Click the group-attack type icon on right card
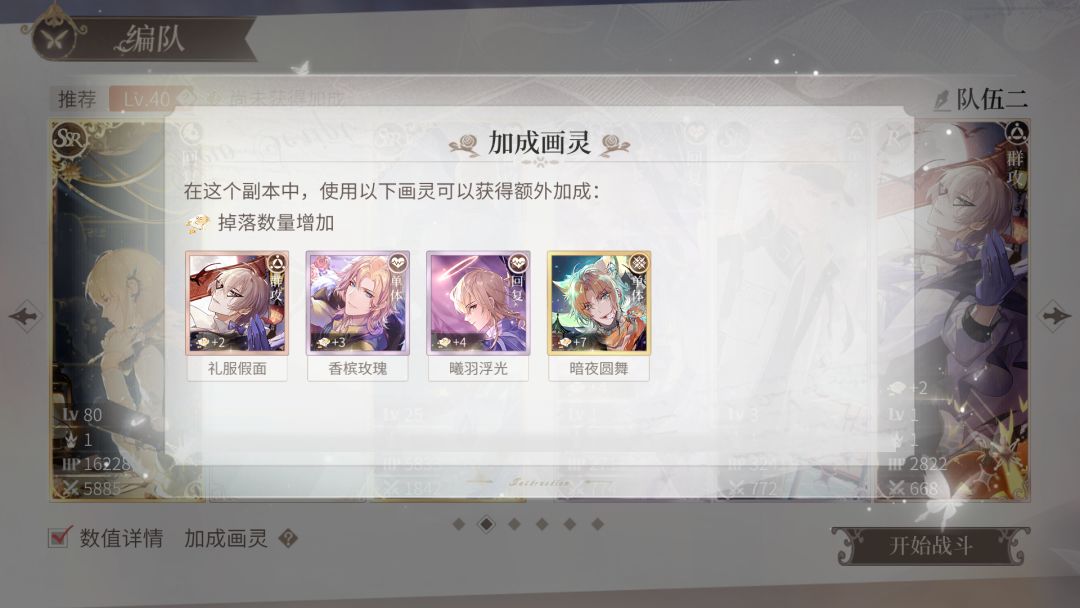 (x=1017, y=133)
